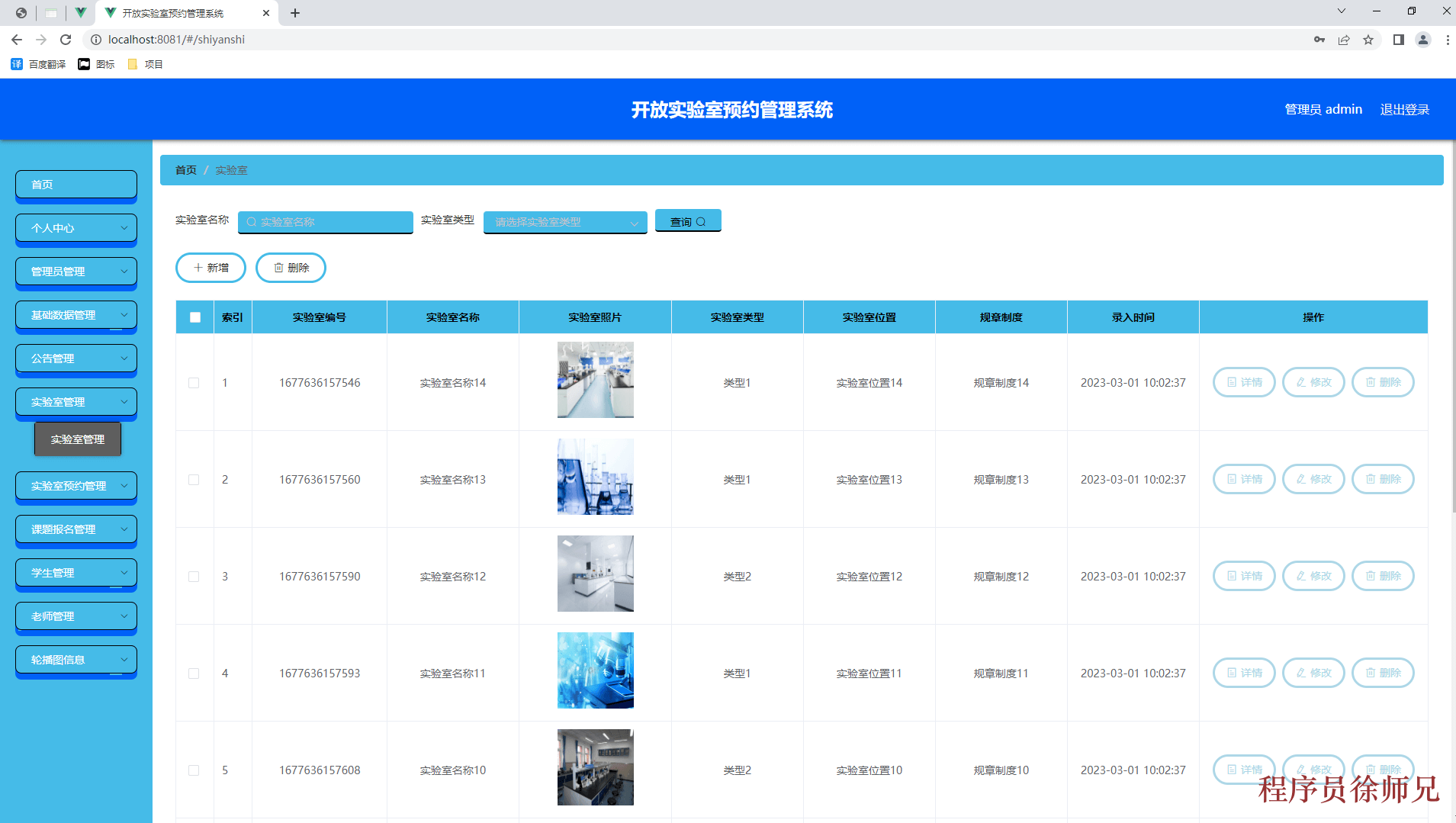Click the browser back arrow
The width and height of the screenshot is (1456, 823).
pyautogui.click(x=17, y=40)
